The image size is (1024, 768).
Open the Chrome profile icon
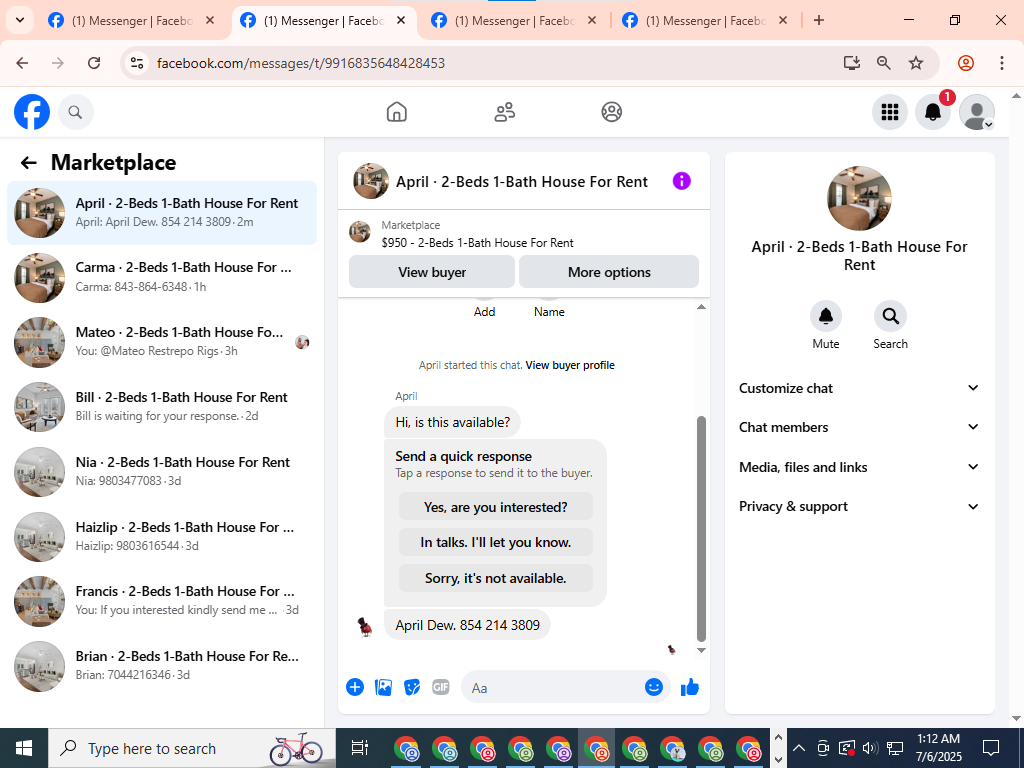(x=966, y=63)
